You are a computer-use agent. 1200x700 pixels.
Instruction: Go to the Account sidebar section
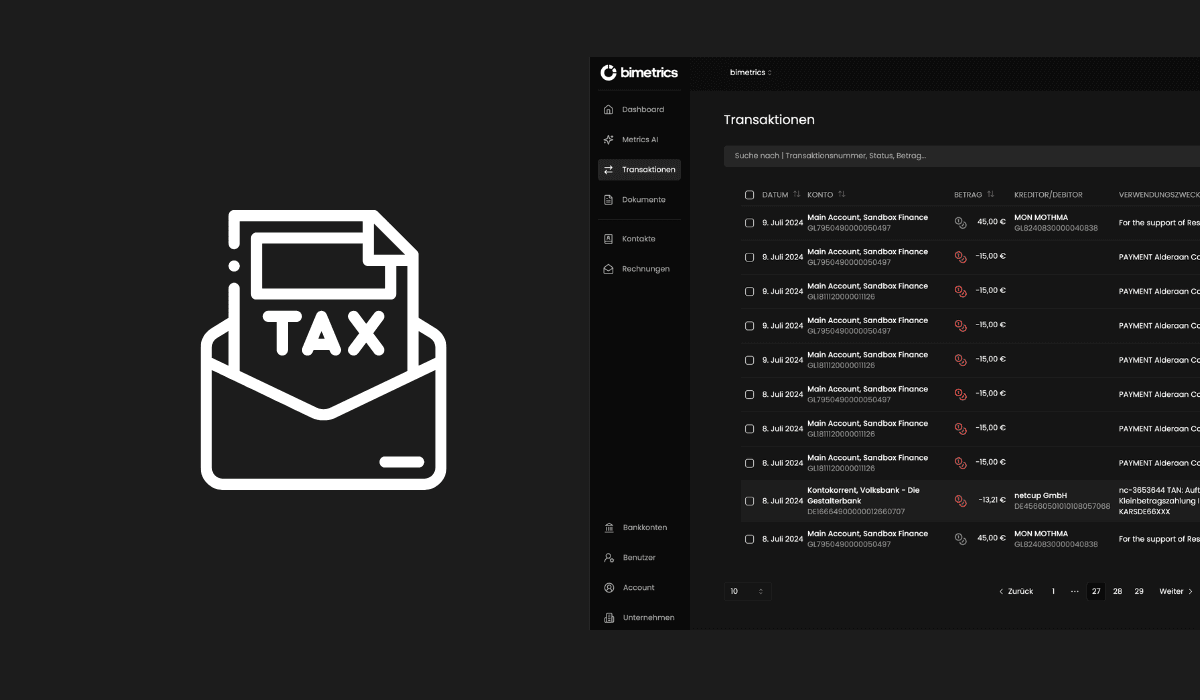tap(638, 588)
